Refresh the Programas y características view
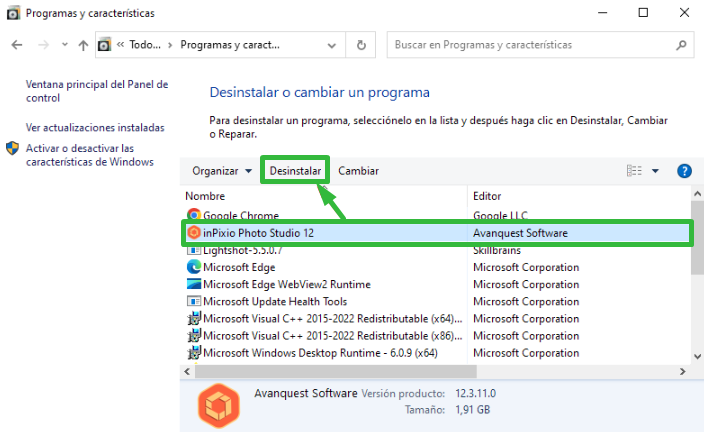This screenshot has width=704, height=432. coord(361,45)
